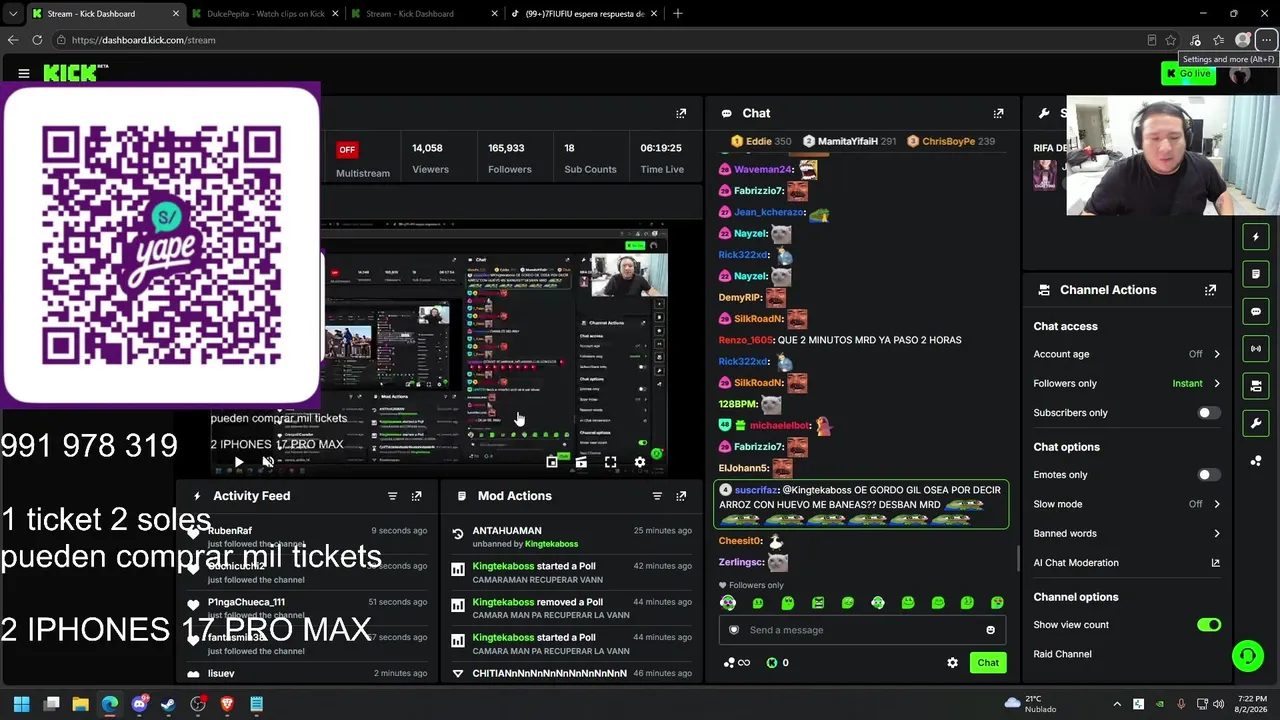This screenshot has width=1280, height=720.
Task: Open Activity Feed filter options
Action: (392, 496)
